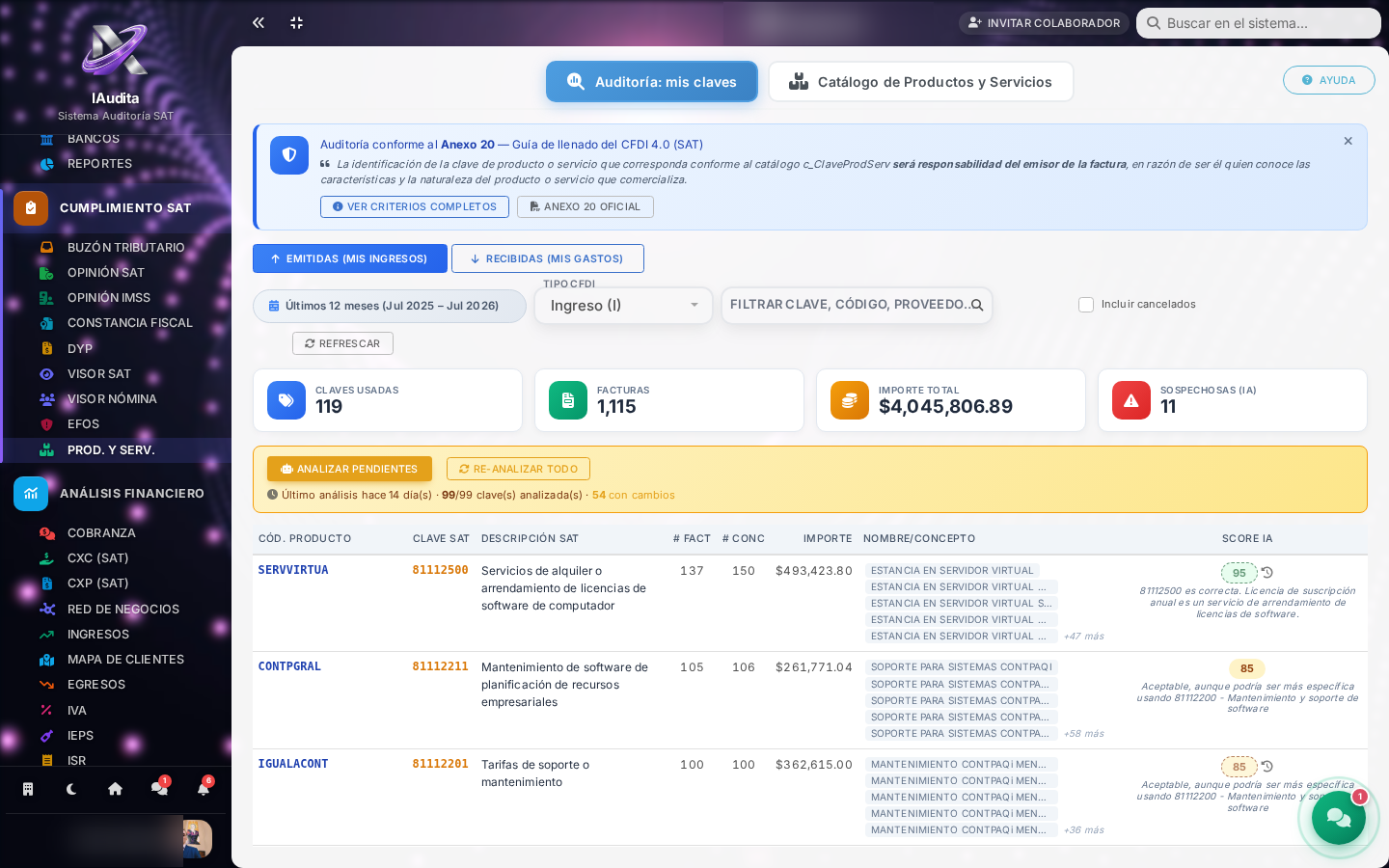Click history icon beside score 95

pyautogui.click(x=1267, y=573)
